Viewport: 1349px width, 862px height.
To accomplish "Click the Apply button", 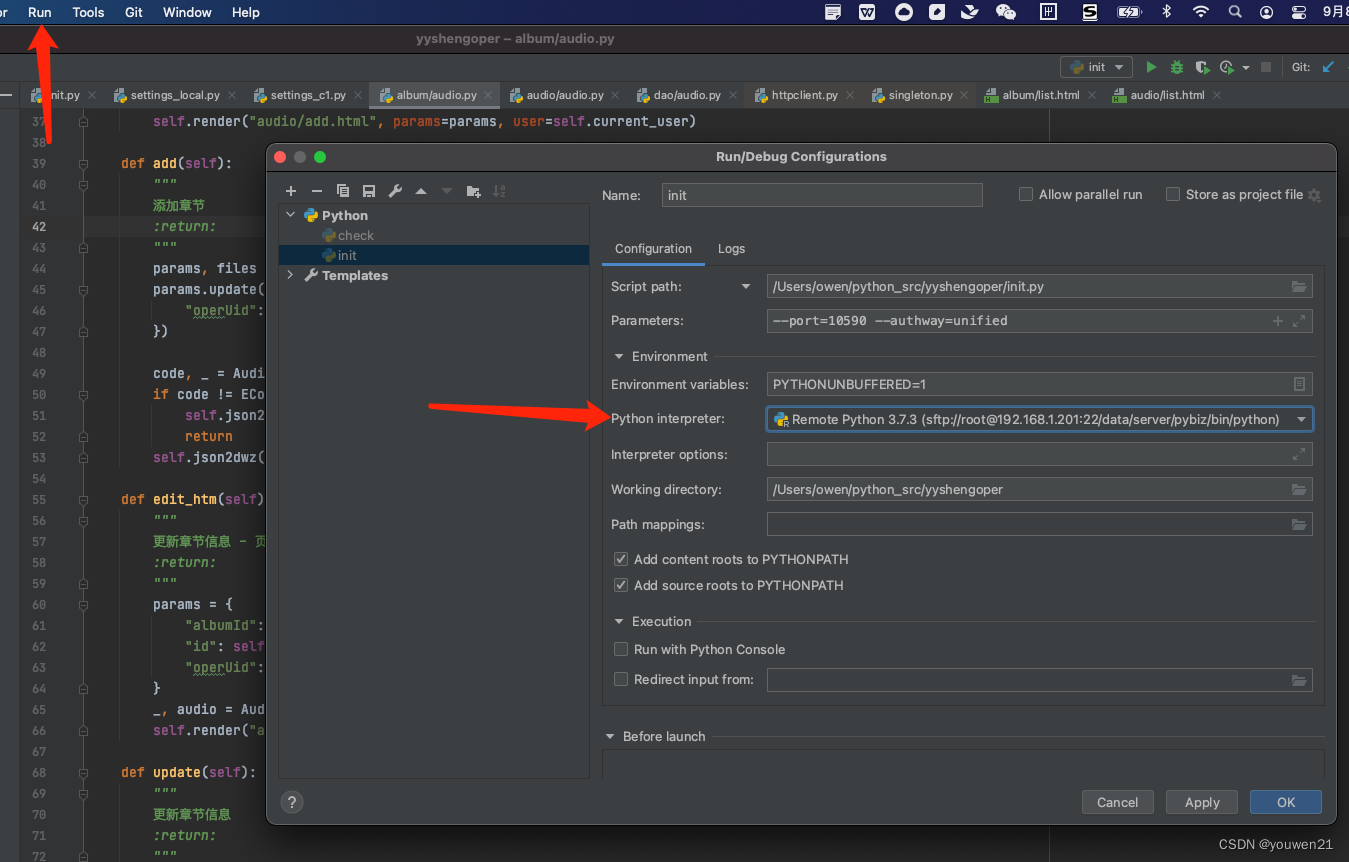I will 1202,802.
